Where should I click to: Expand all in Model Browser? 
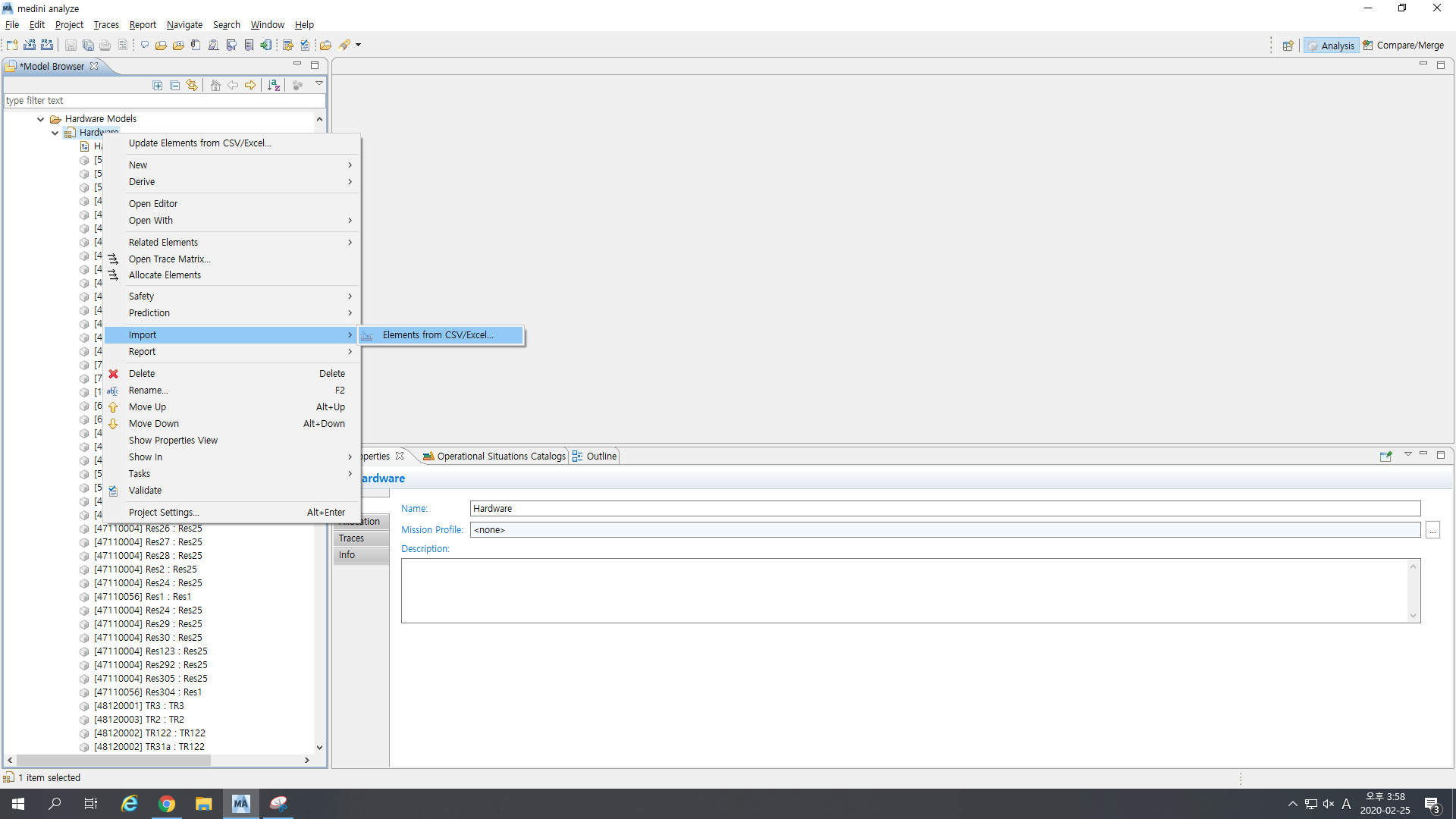(158, 86)
